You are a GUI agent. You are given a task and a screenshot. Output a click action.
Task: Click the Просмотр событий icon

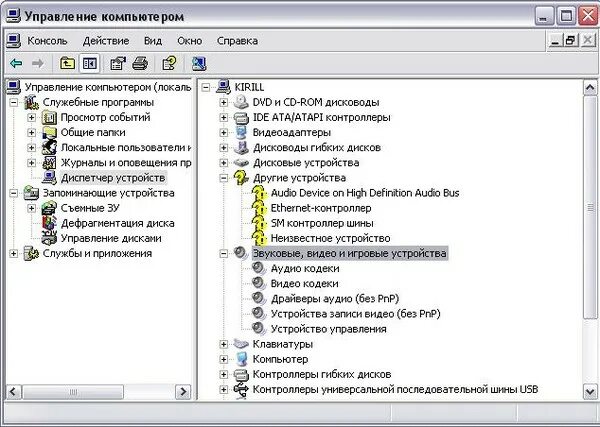coord(49,117)
